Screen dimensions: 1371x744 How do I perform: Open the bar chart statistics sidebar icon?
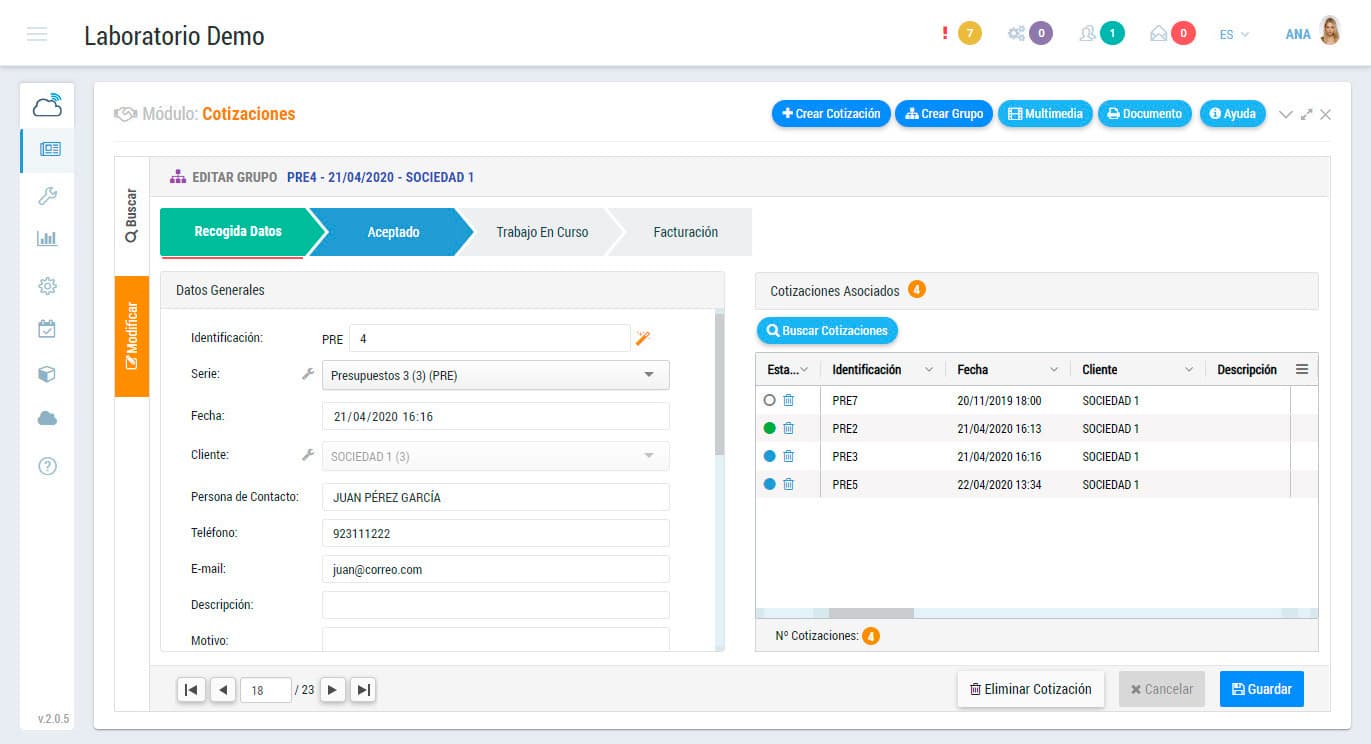[x=47, y=239]
